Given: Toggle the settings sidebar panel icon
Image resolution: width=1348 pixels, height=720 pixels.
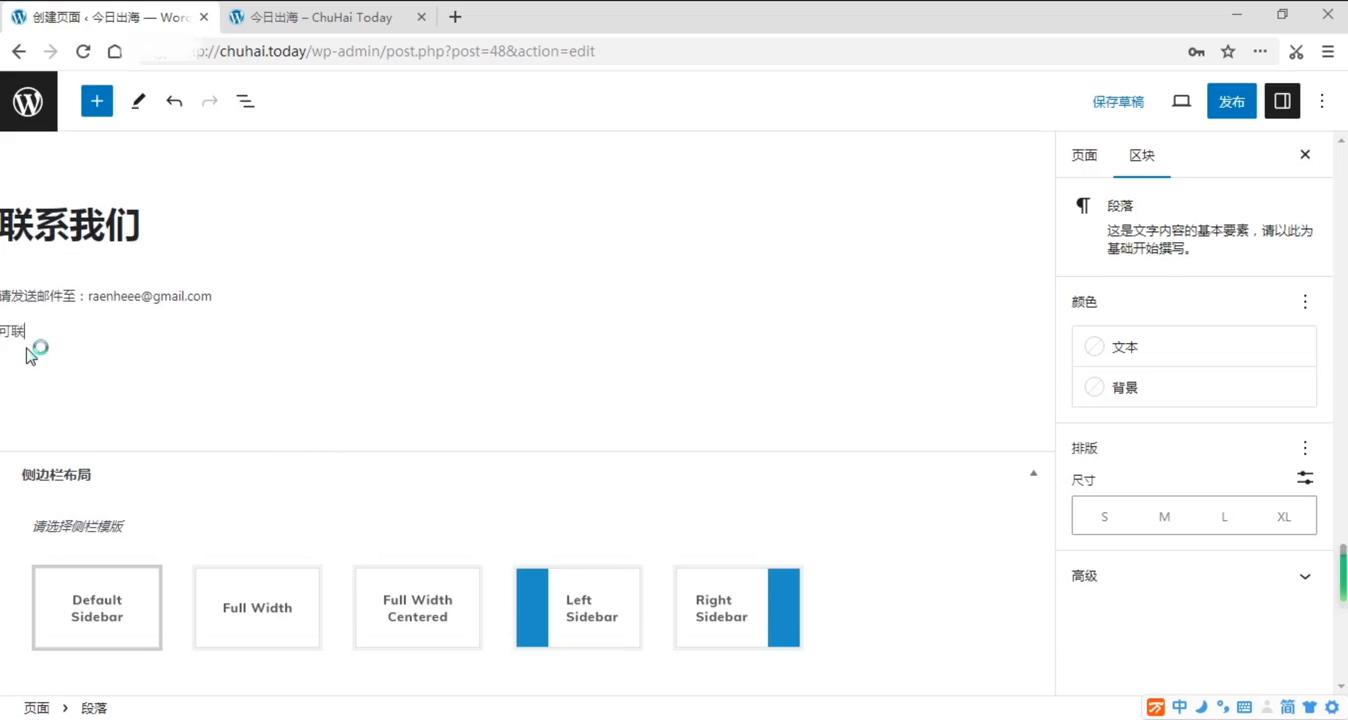Looking at the screenshot, I should [1282, 101].
